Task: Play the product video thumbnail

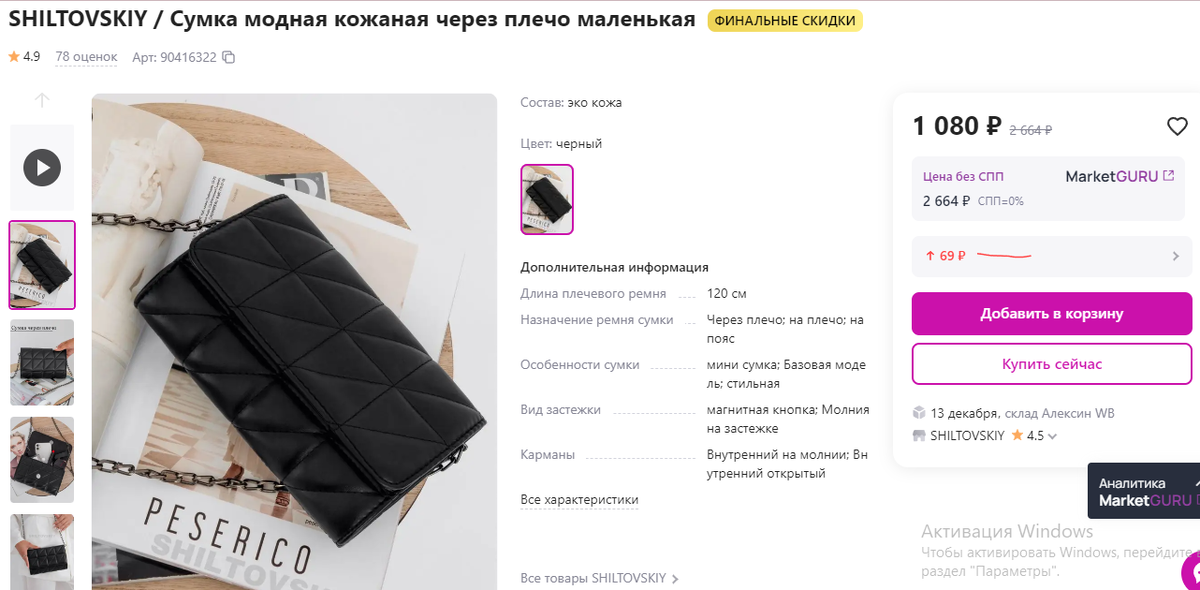Action: coord(42,167)
